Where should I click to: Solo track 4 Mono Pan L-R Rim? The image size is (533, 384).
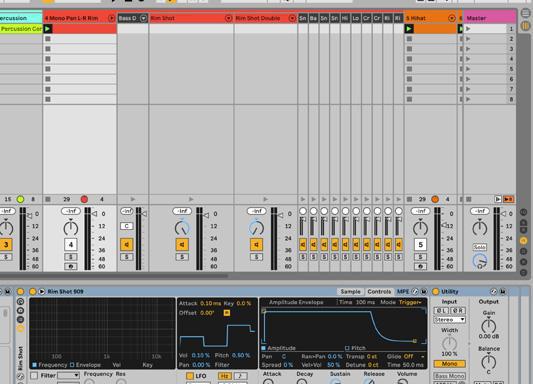[x=71, y=257]
